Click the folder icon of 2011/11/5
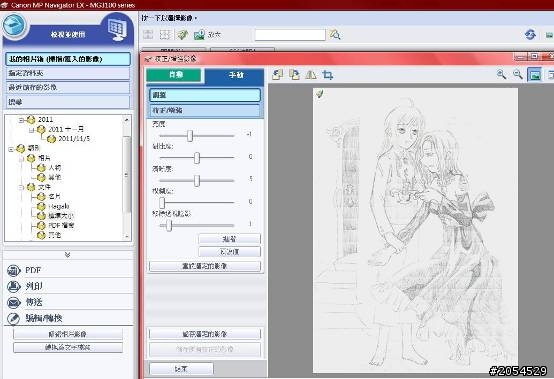 tap(52, 139)
